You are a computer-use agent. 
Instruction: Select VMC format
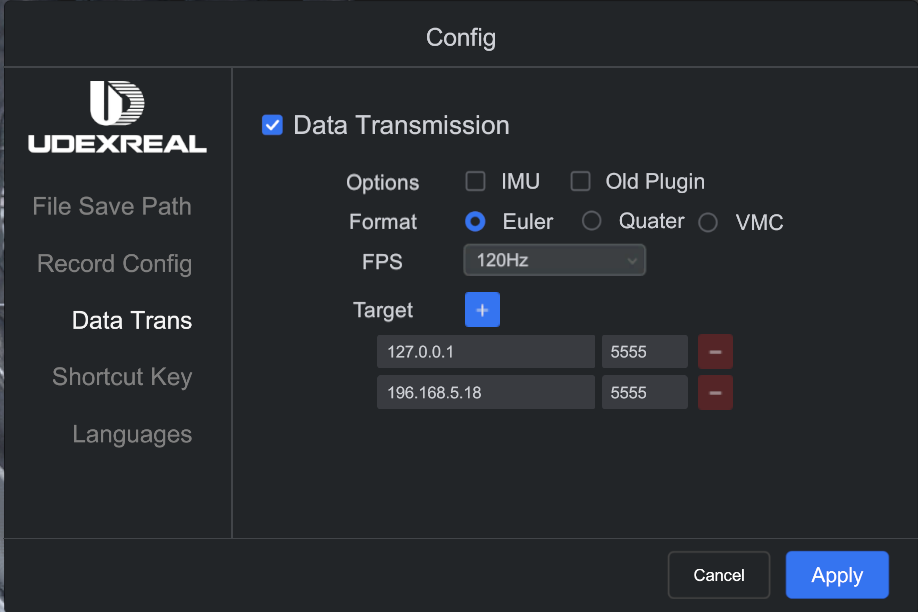tap(708, 222)
